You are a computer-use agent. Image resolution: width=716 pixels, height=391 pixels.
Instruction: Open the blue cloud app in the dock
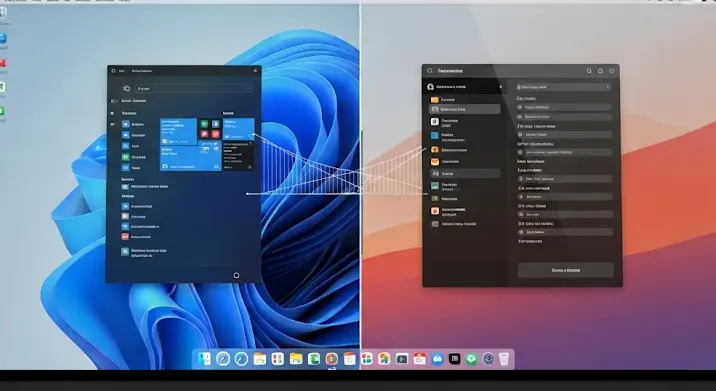(x=437, y=359)
